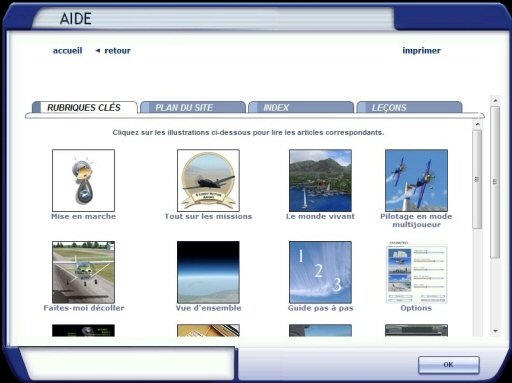The height and width of the screenshot is (383, 512).
Task: Click the Faites-moi décoller runway image
Action: (x=83, y=272)
